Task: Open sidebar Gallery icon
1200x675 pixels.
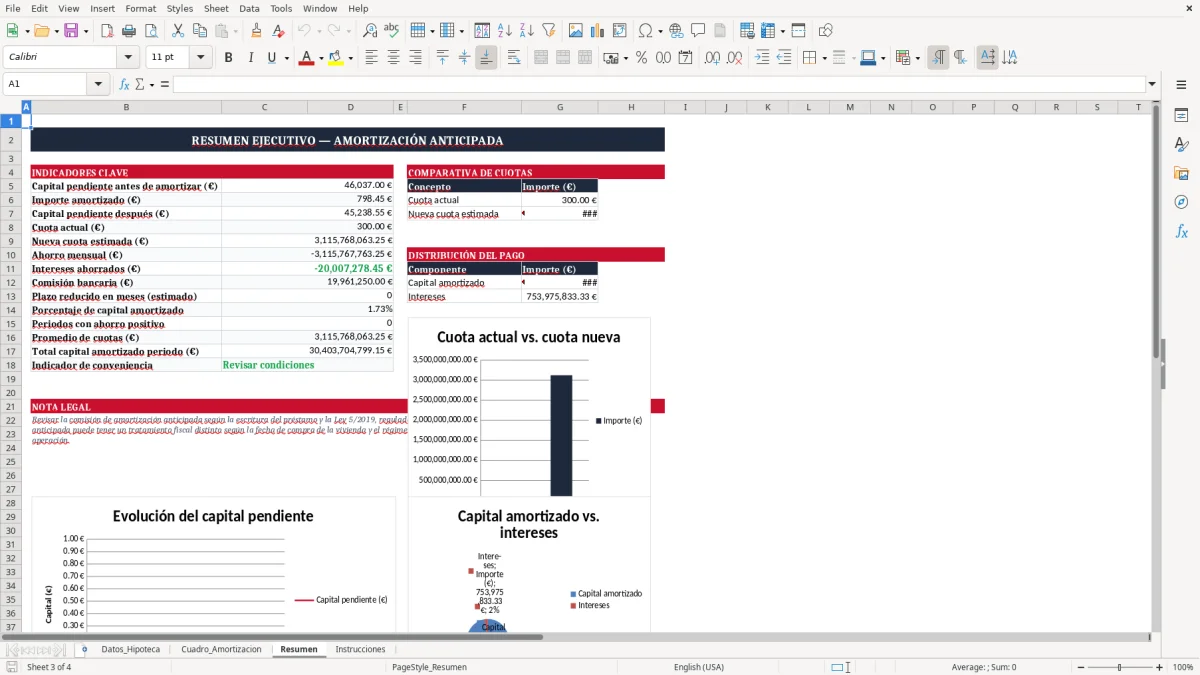Action: pos(1181,173)
